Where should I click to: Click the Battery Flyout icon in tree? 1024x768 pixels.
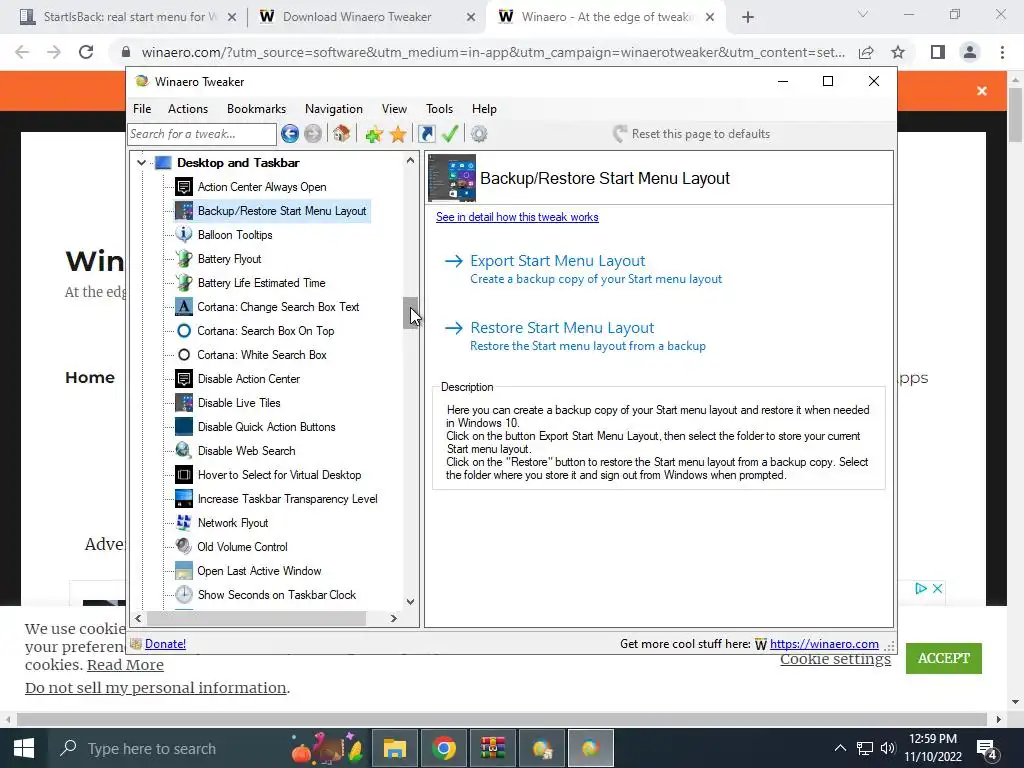coord(184,259)
